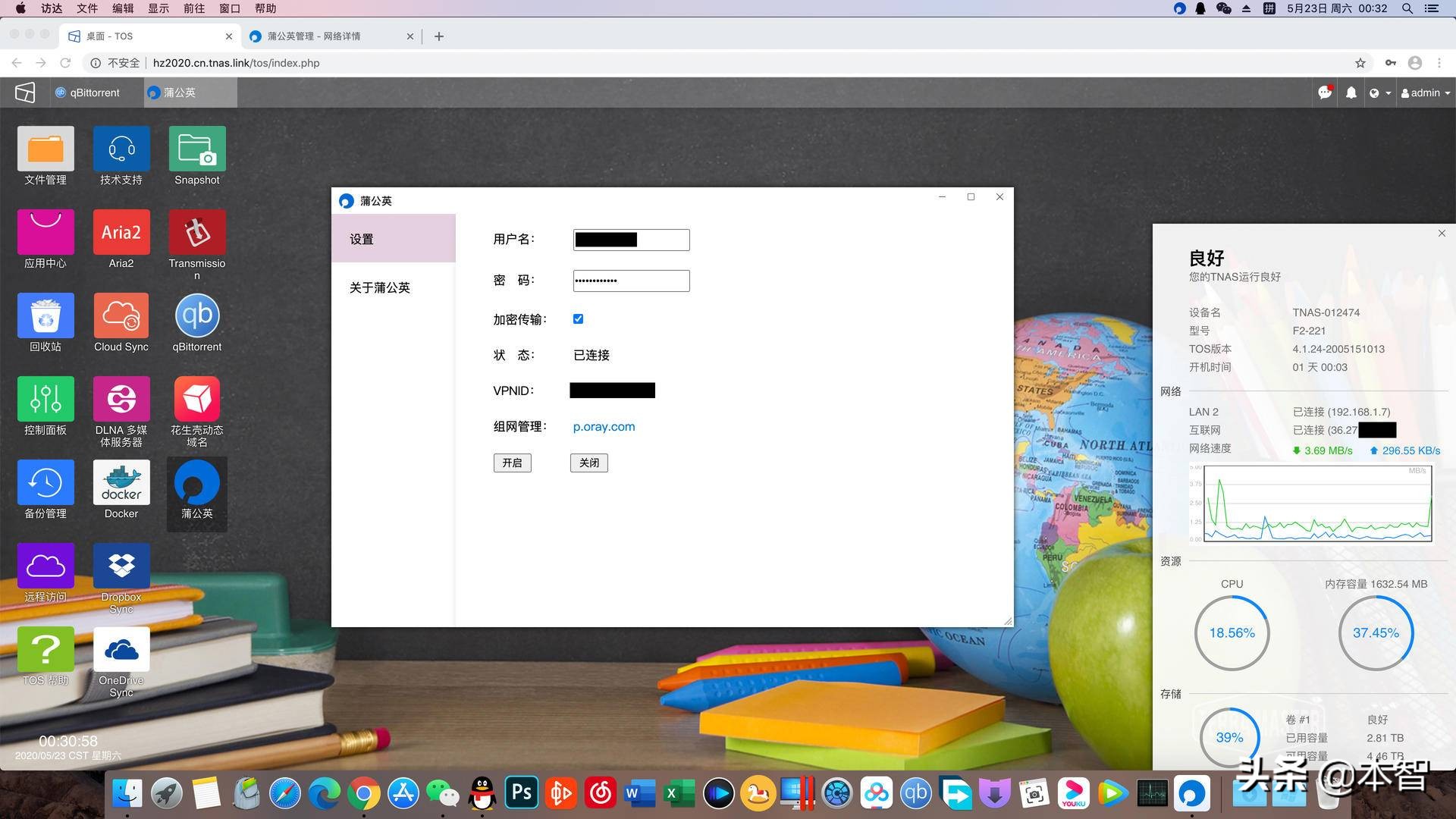Open the p.oray.com link
The height and width of the screenshot is (819, 1456).
click(x=604, y=426)
